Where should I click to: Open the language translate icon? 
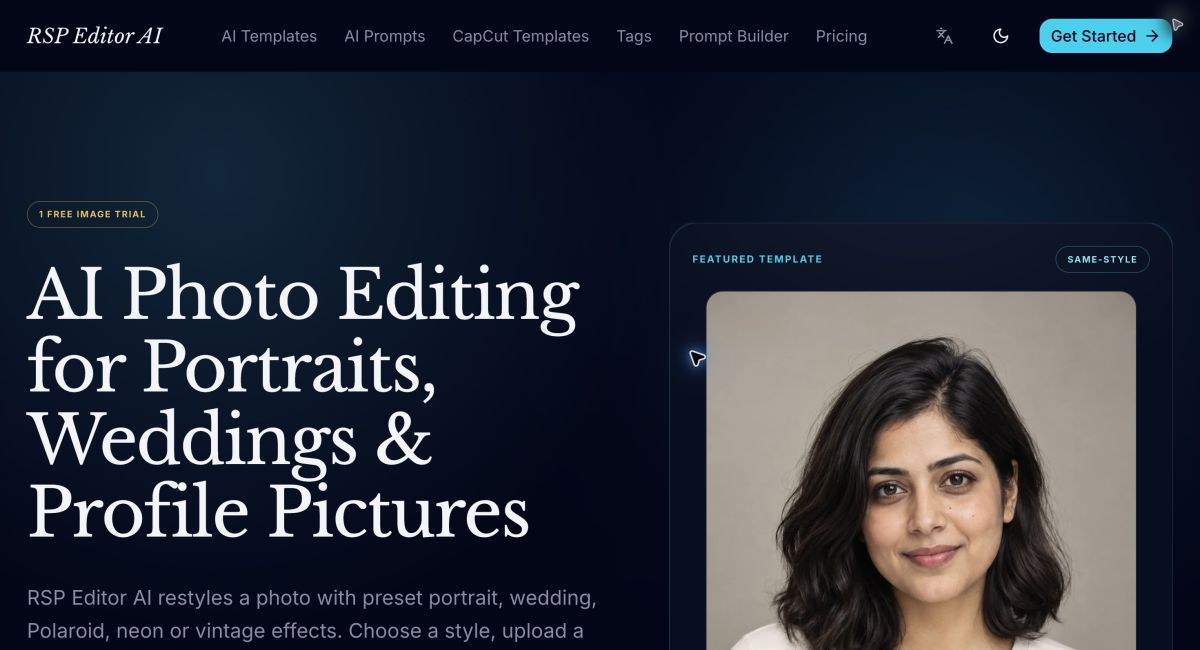pyautogui.click(x=944, y=36)
